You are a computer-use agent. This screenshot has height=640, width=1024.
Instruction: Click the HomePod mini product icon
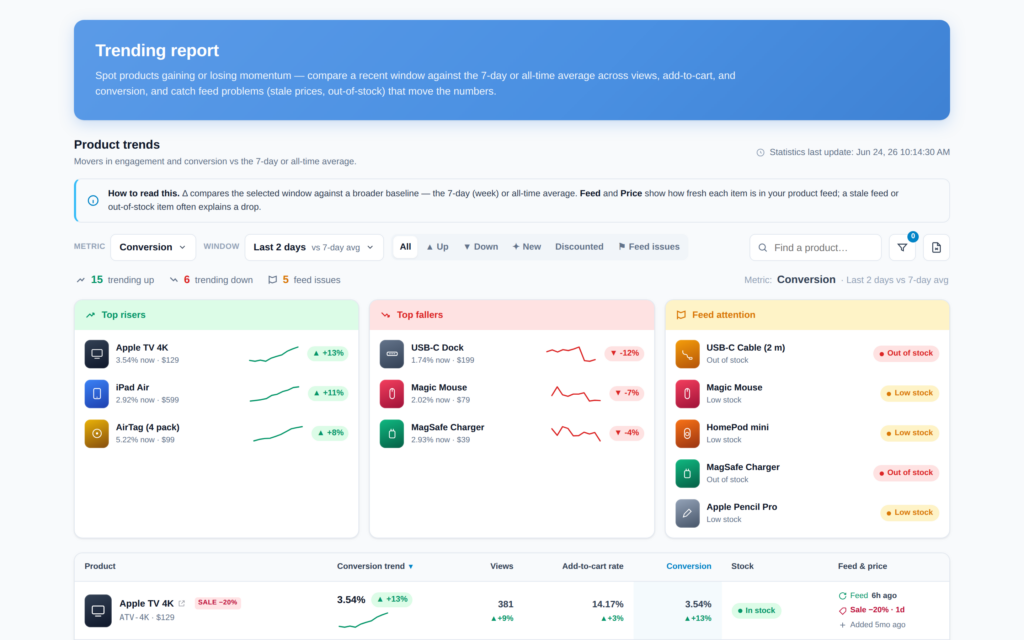point(687,434)
